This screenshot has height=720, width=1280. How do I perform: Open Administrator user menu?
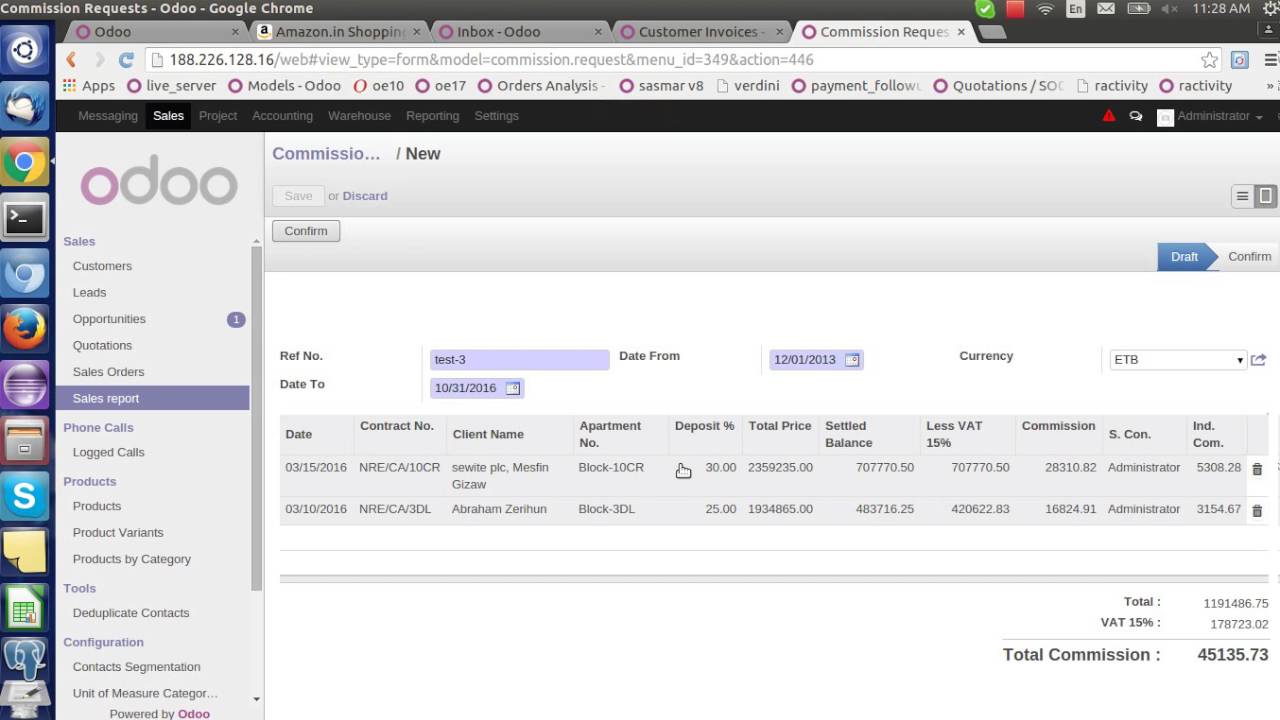coord(1210,116)
